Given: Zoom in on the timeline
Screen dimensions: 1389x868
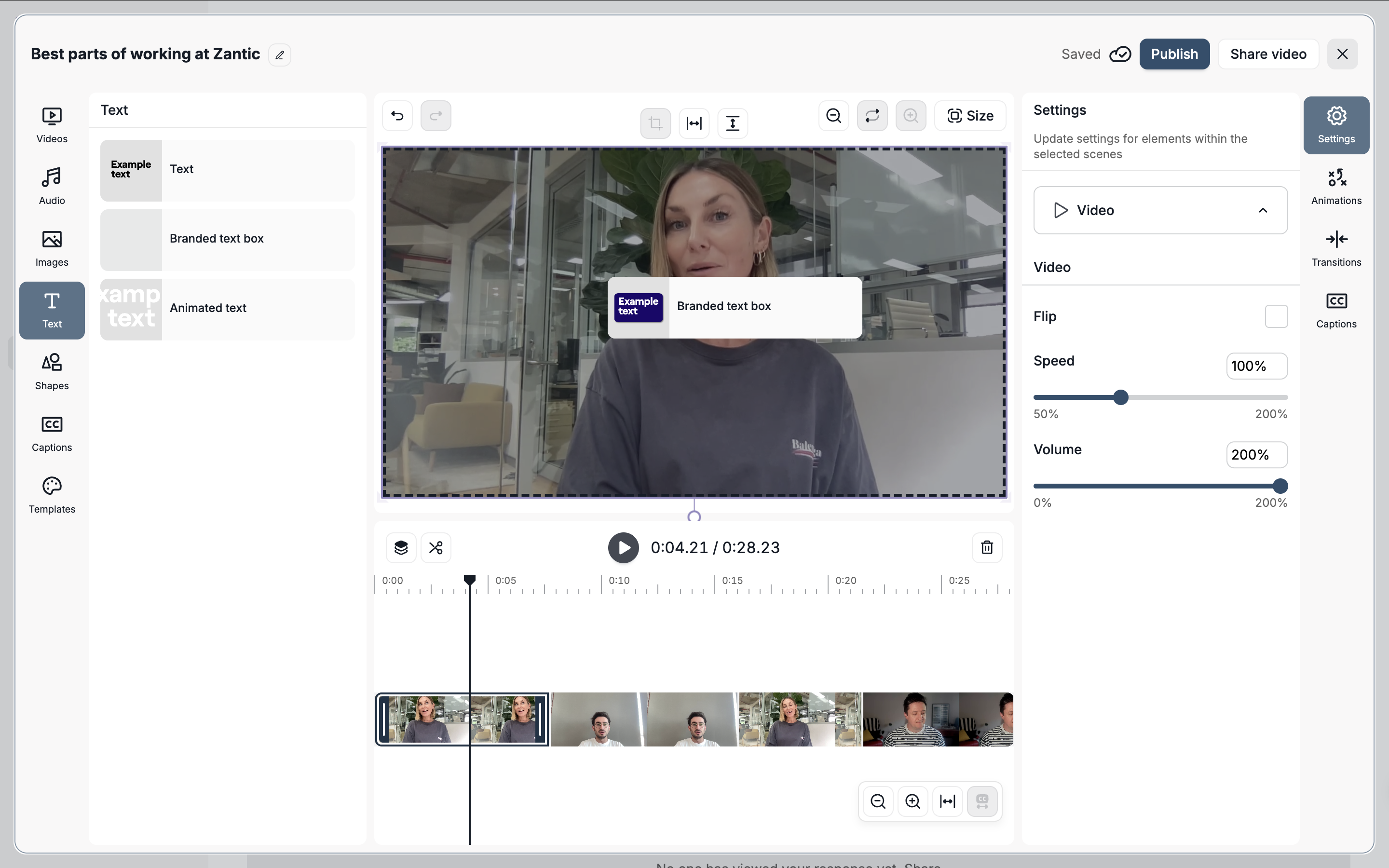Looking at the screenshot, I should coord(912,801).
